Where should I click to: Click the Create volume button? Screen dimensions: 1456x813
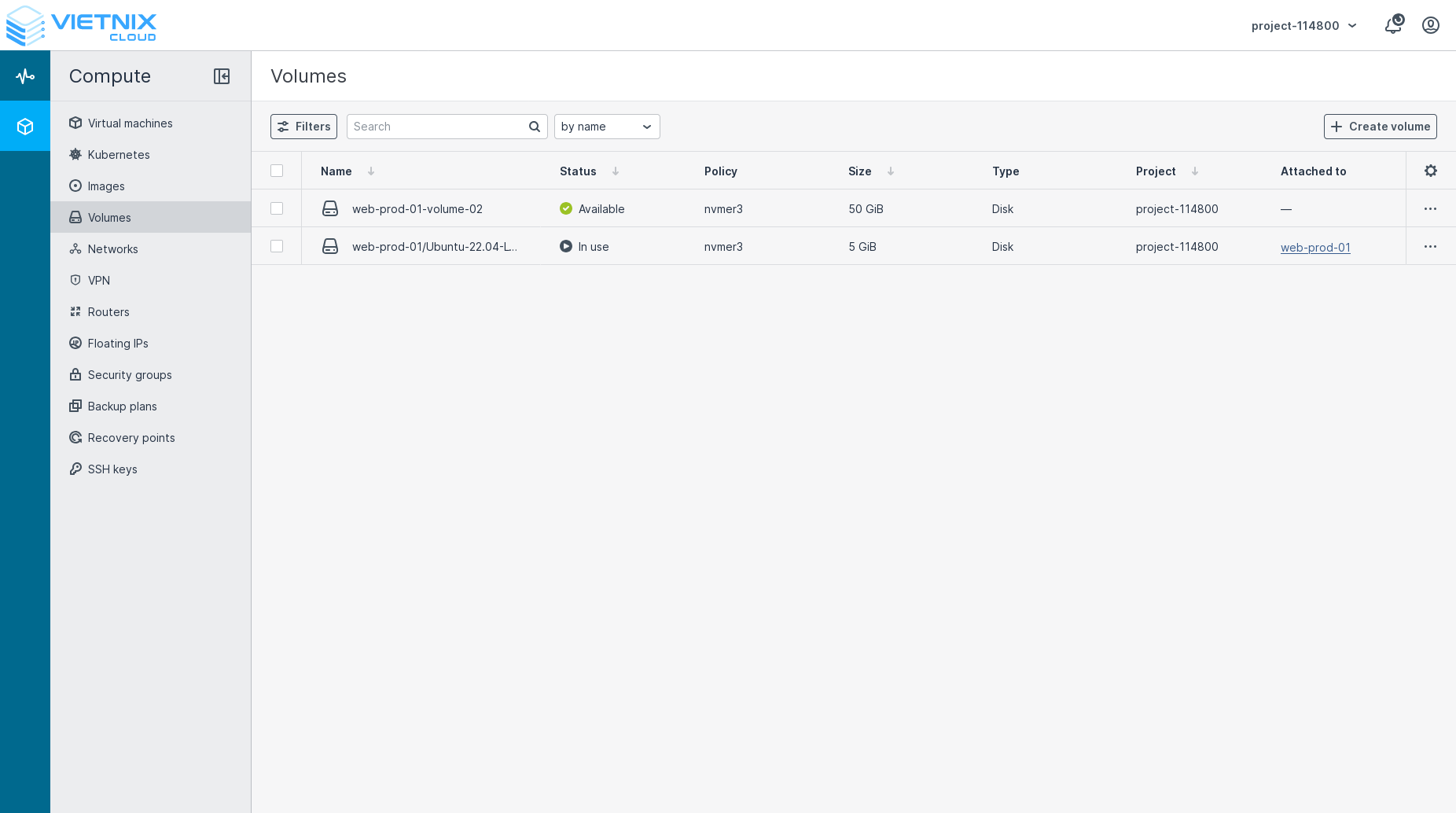click(1380, 127)
